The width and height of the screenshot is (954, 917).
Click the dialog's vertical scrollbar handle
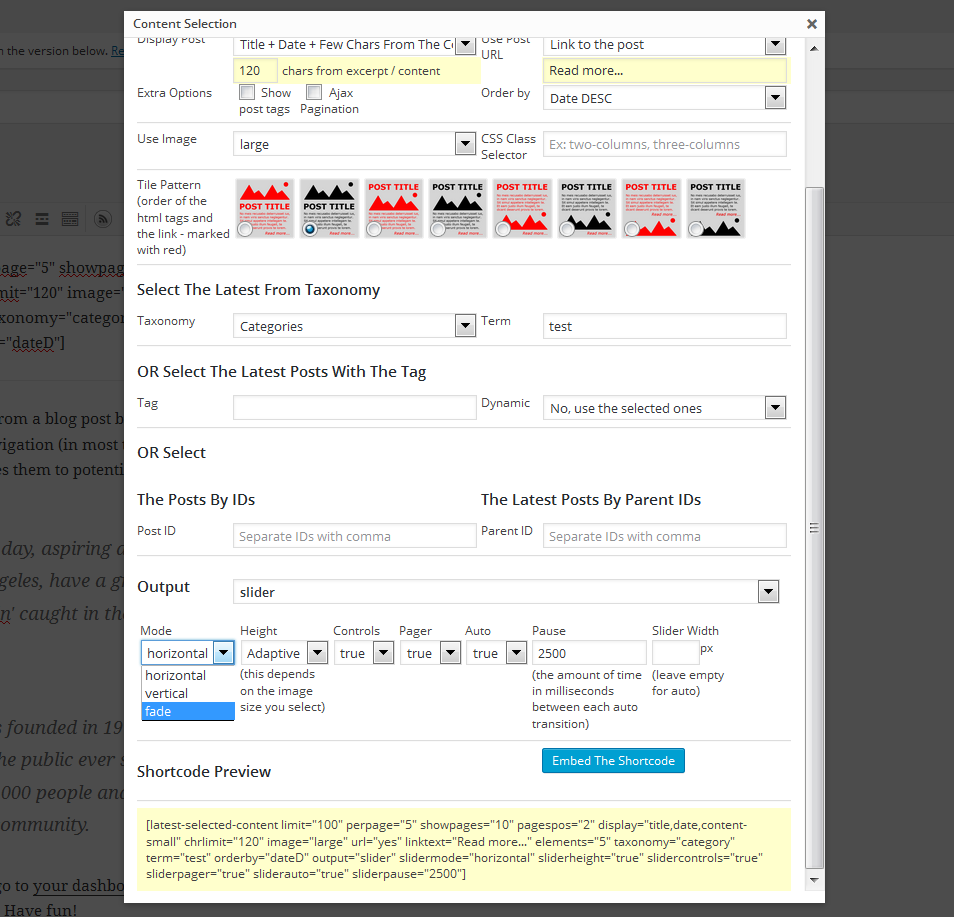814,528
